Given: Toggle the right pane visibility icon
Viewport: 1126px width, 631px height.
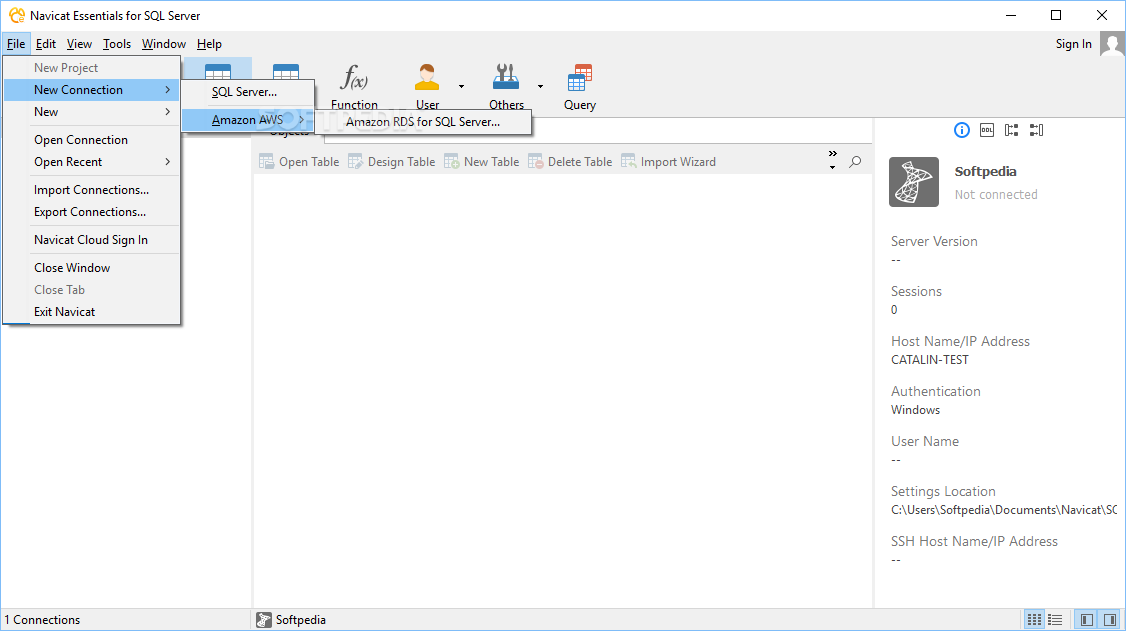Looking at the screenshot, I should click(x=1109, y=620).
